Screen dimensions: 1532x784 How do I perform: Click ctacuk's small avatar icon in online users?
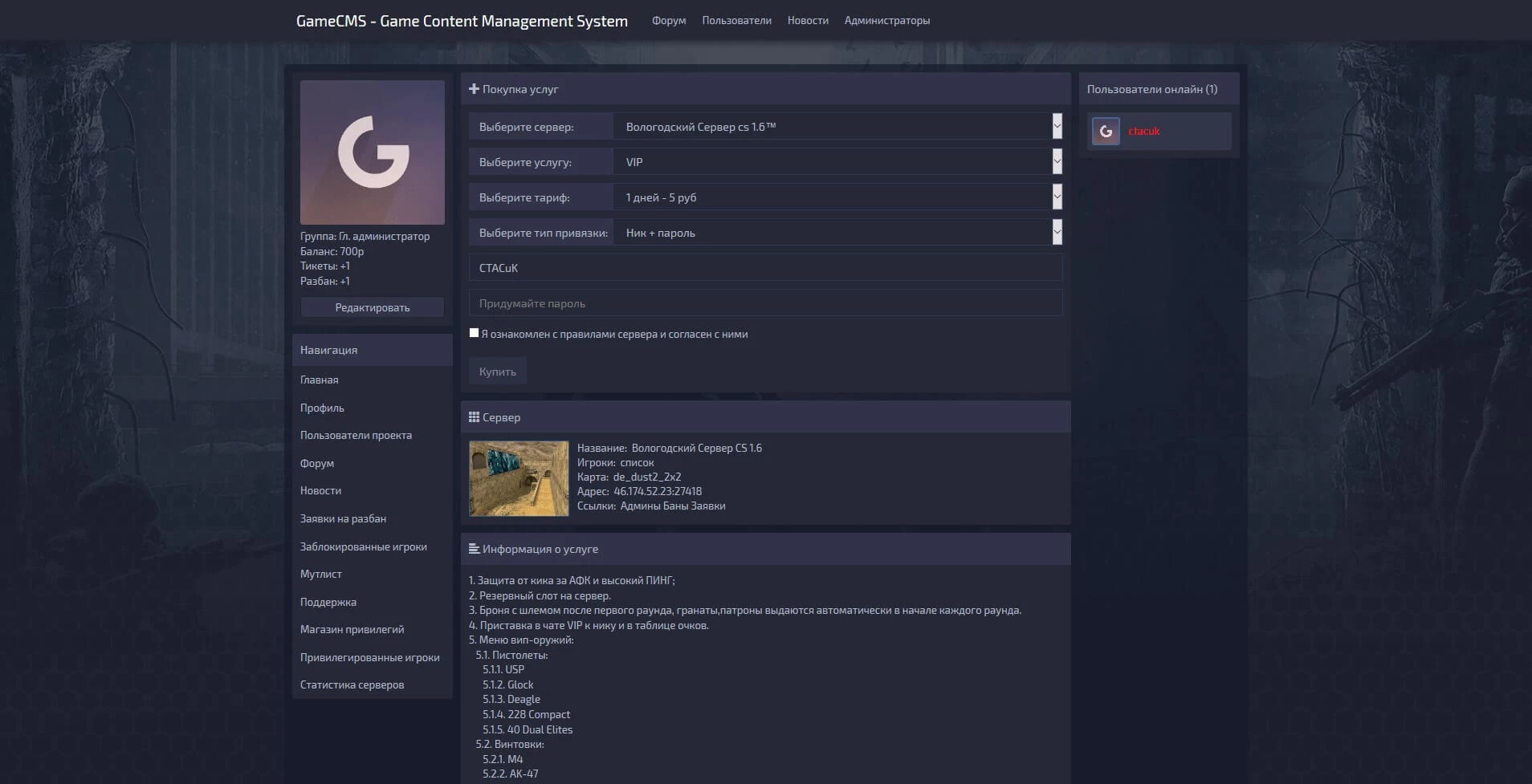[x=1106, y=132]
